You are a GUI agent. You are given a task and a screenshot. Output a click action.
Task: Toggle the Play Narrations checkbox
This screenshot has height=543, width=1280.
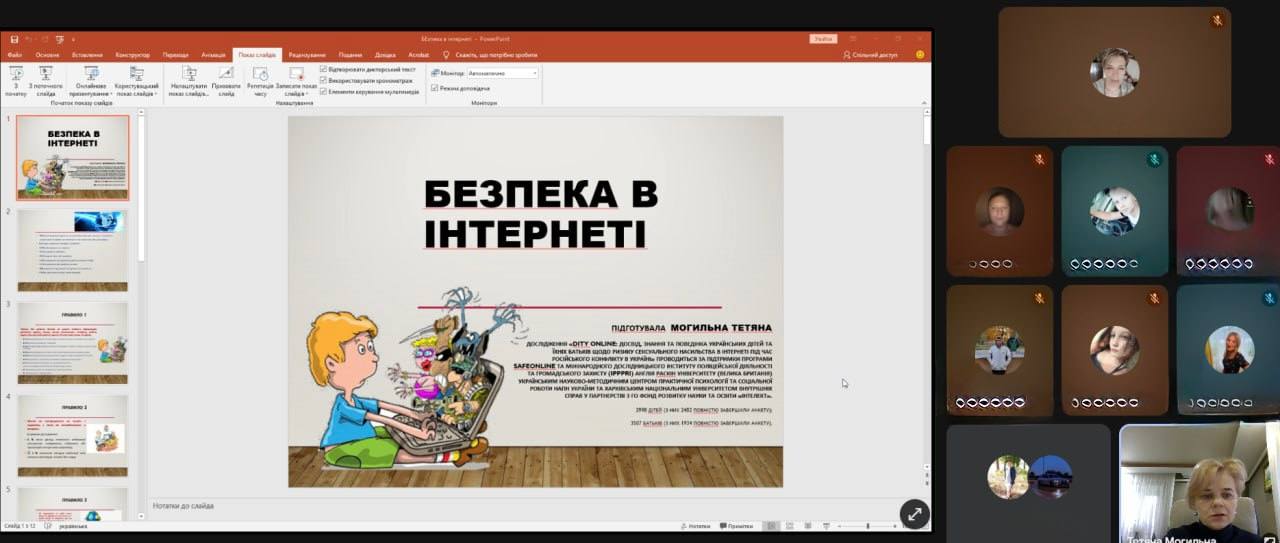[323, 69]
